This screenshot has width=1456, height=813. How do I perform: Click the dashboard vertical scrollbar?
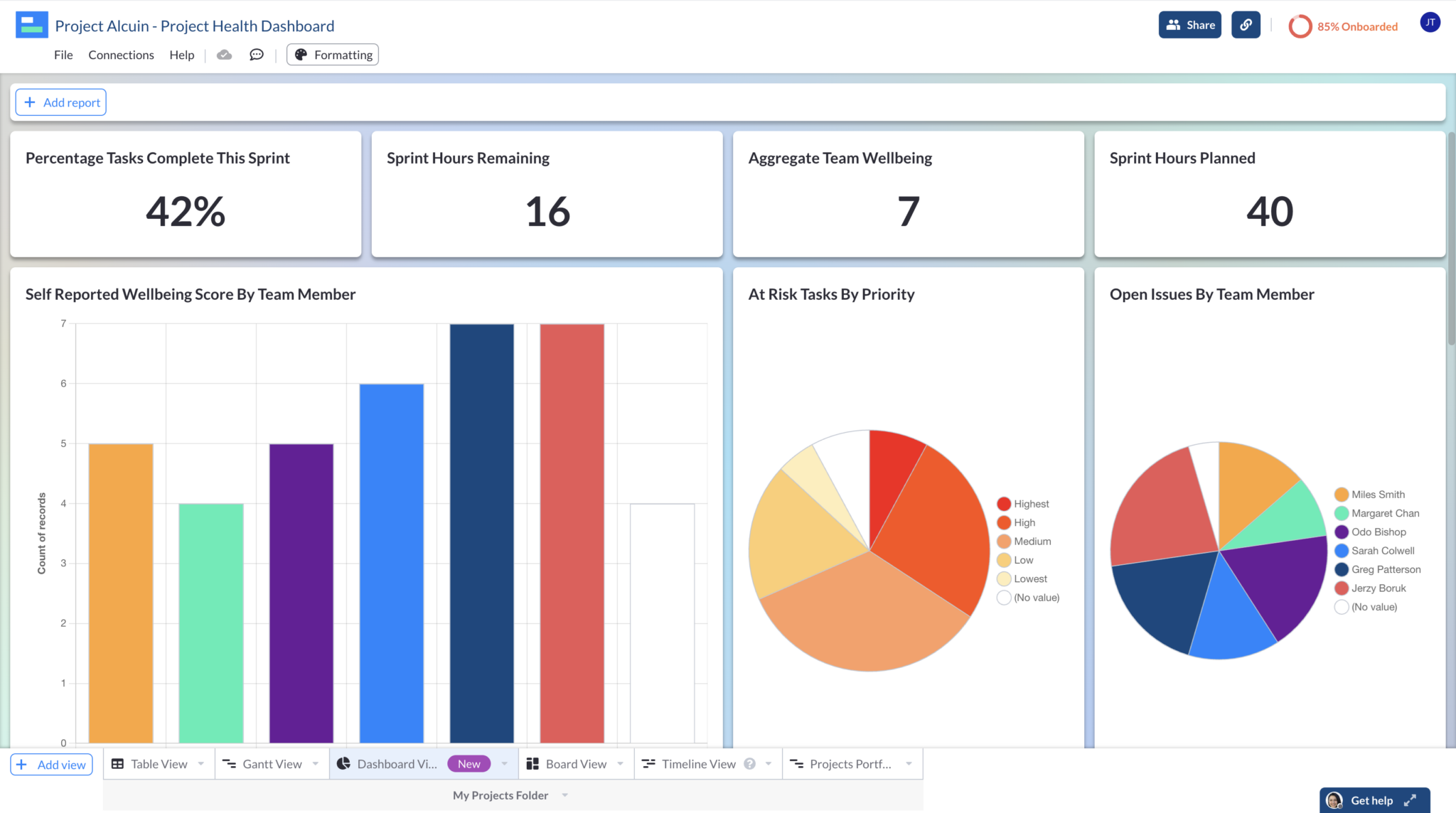click(x=1451, y=238)
